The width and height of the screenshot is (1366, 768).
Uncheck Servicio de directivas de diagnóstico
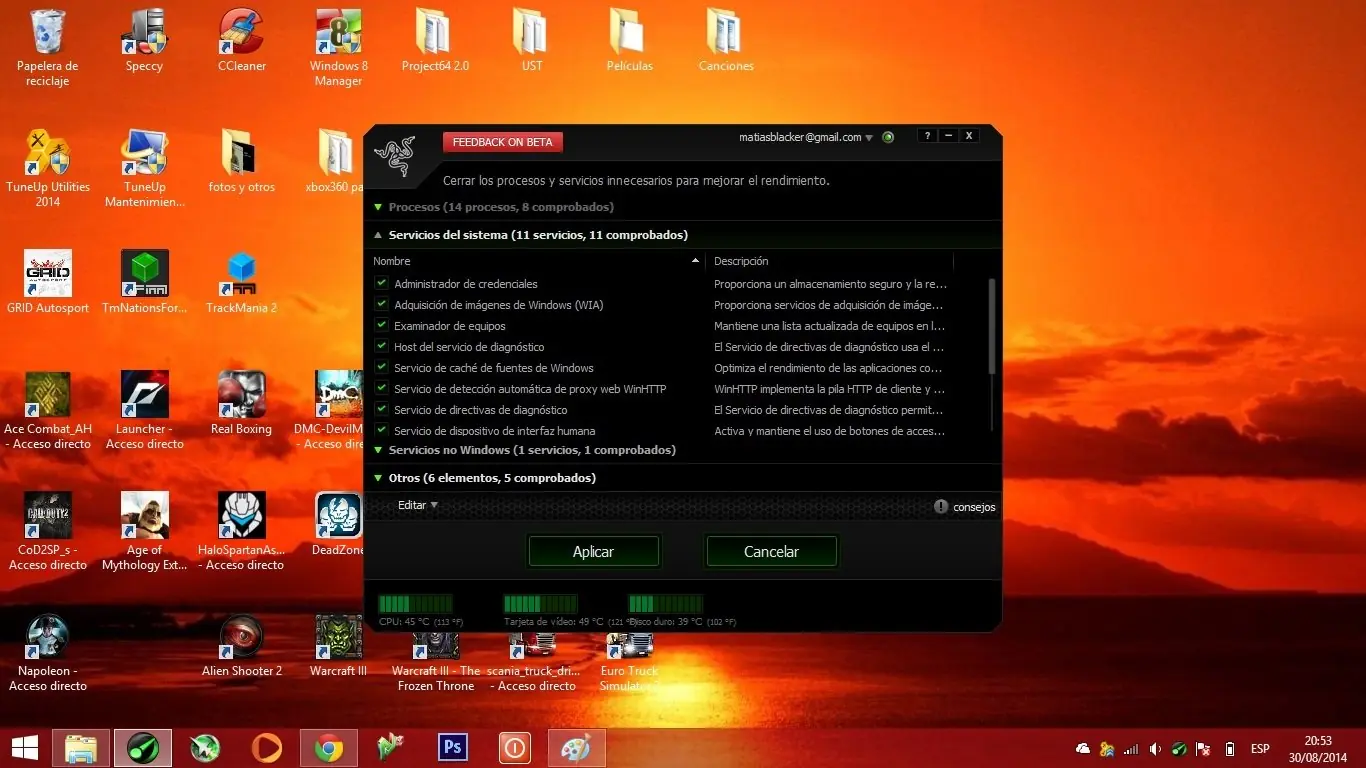point(381,409)
